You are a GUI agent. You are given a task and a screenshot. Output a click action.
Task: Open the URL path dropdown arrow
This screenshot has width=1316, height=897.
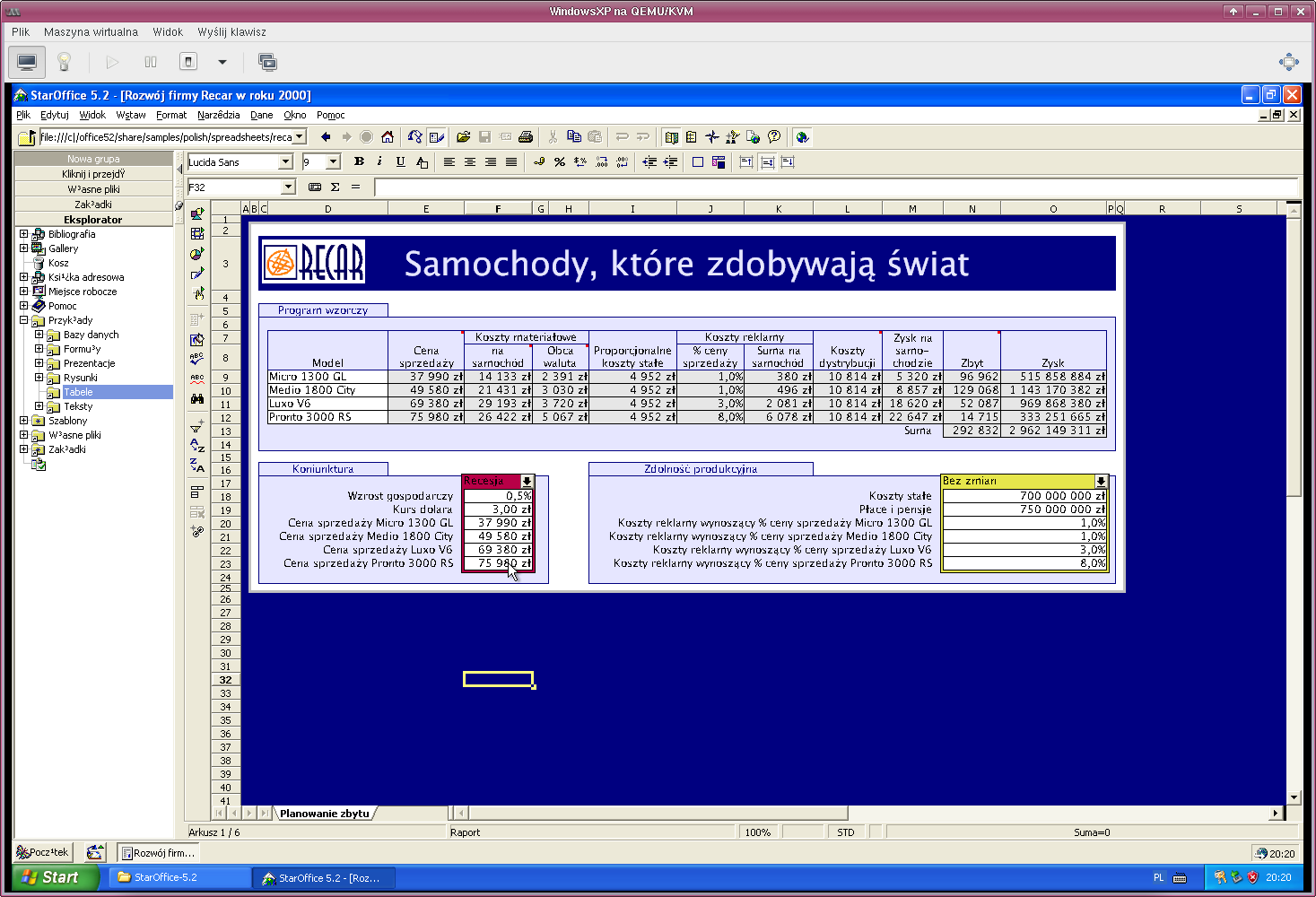coord(301,137)
